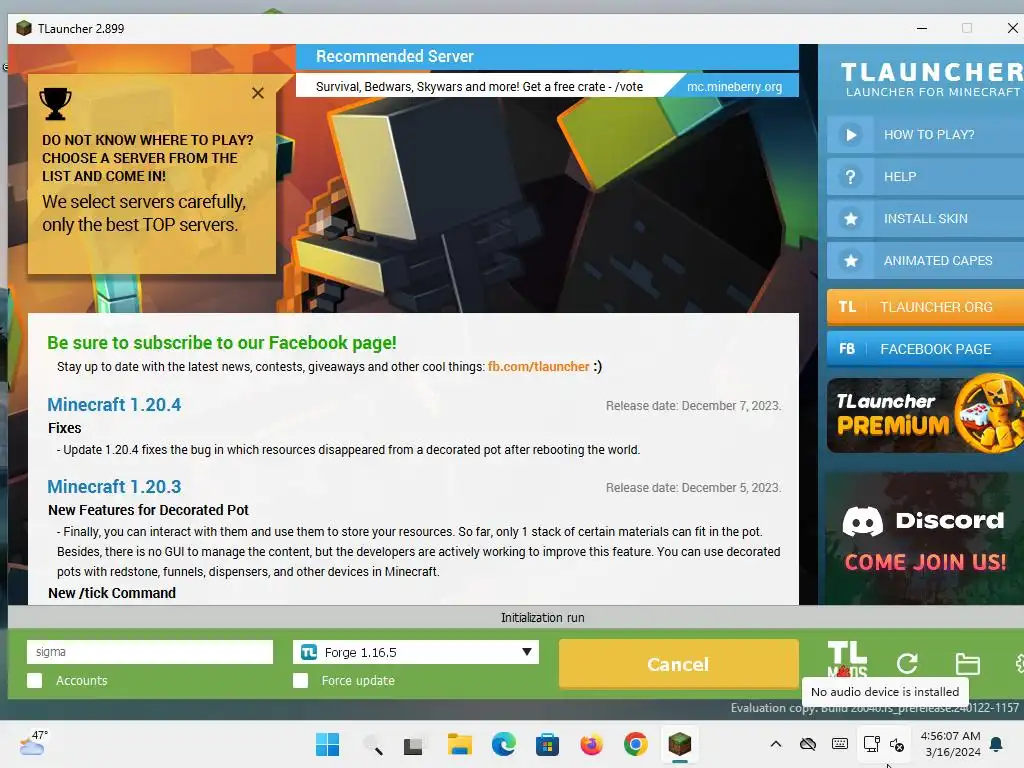
Task: Click the Initialization run status text
Action: click(x=543, y=618)
